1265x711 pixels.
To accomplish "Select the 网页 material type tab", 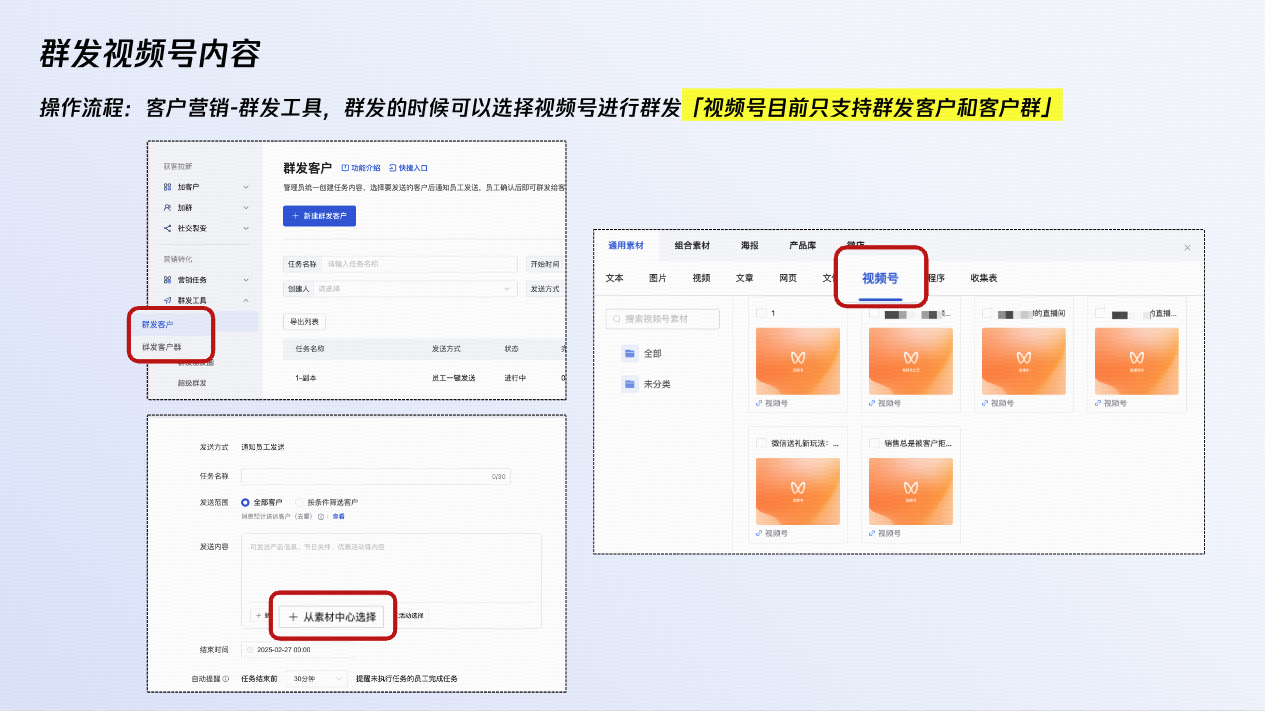I will [788, 278].
